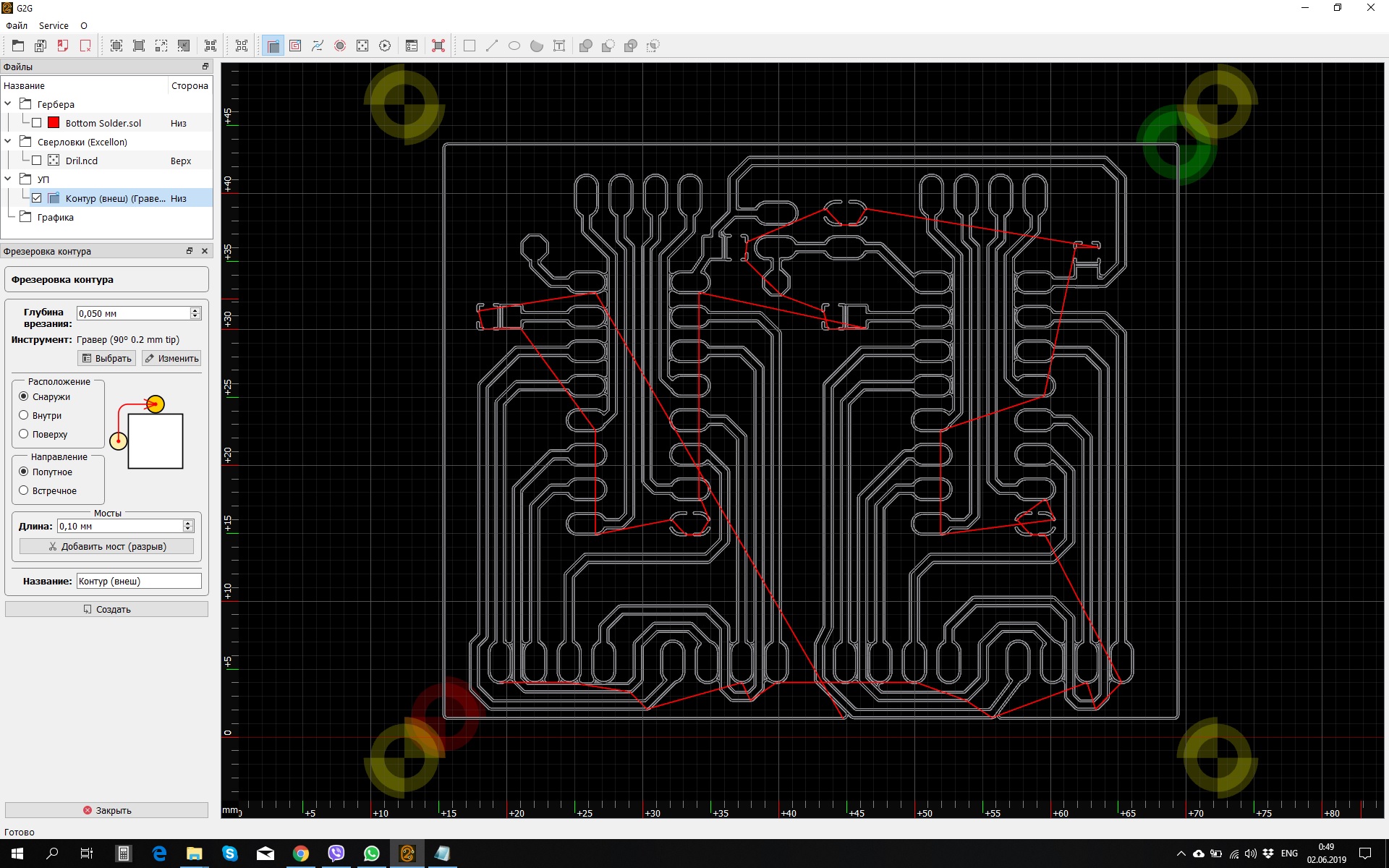The height and width of the screenshot is (868, 1389).
Task: Enable the Bottom Solder.sol checkbox
Action: [x=37, y=123]
